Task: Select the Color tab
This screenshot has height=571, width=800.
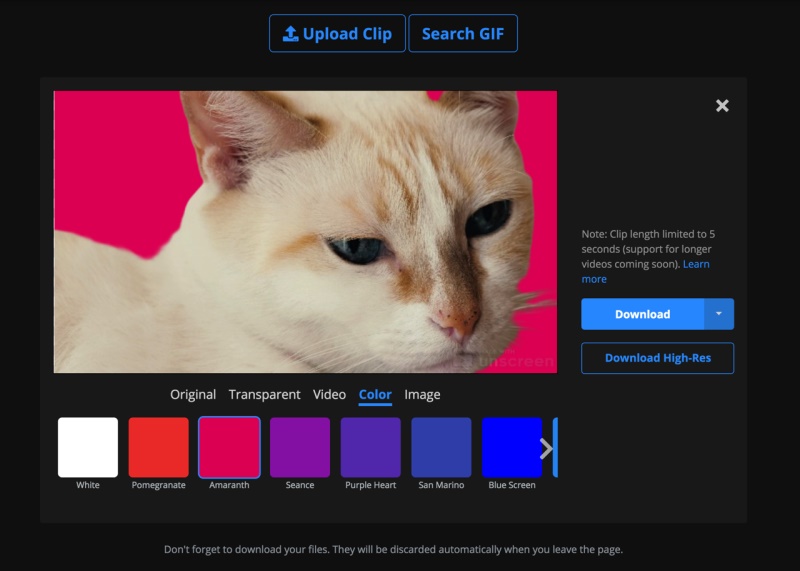Action: click(x=375, y=395)
